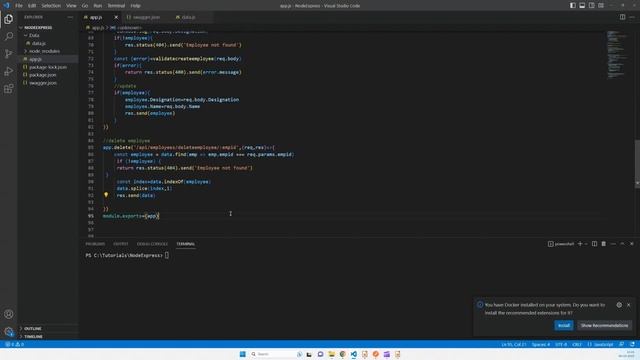Open notification settings gear in Docker prompt
640x360 pixels.
pos(619,305)
